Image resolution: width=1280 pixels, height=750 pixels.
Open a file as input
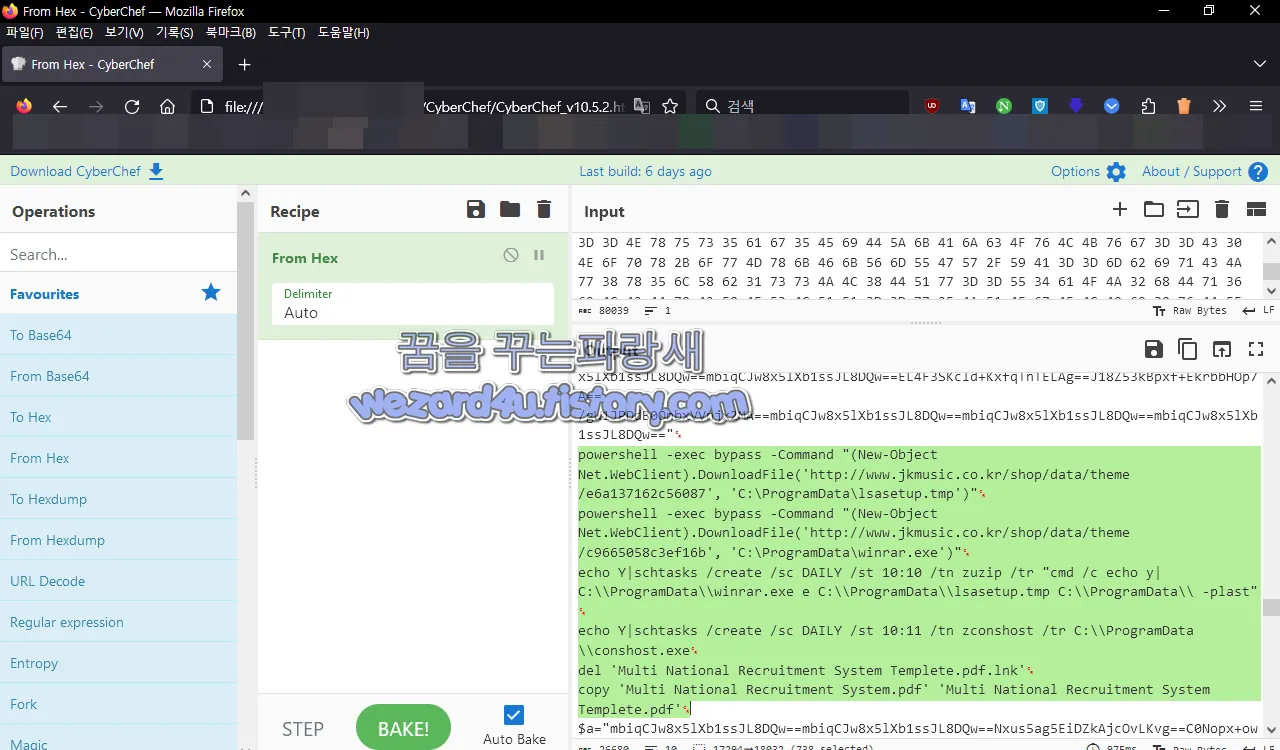pos(1187,209)
